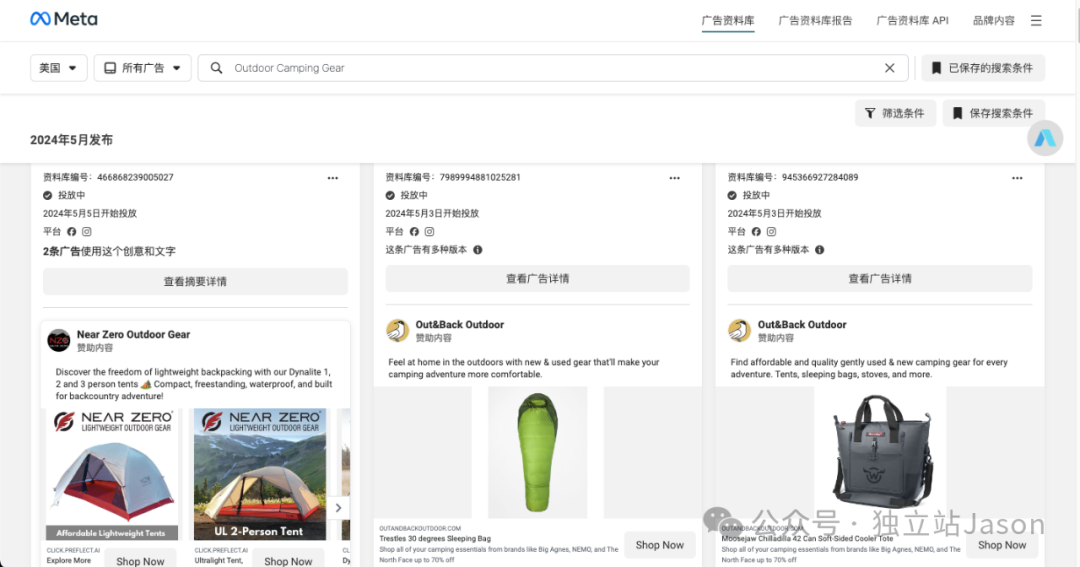Click 资料库编号 466868239005027 text
This screenshot has height=567, width=1080.
(x=108, y=177)
